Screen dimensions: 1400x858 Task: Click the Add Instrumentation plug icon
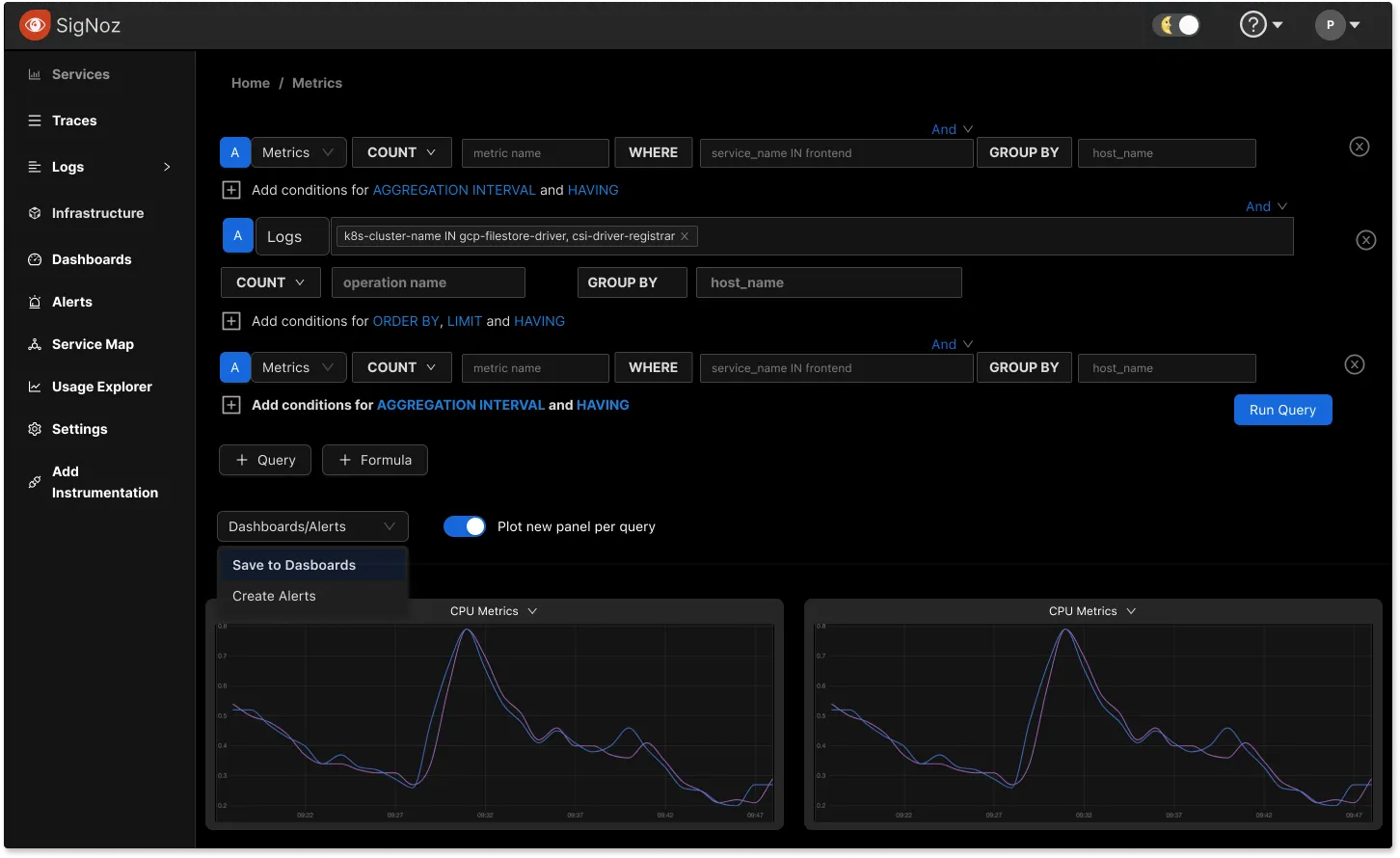[x=35, y=482]
